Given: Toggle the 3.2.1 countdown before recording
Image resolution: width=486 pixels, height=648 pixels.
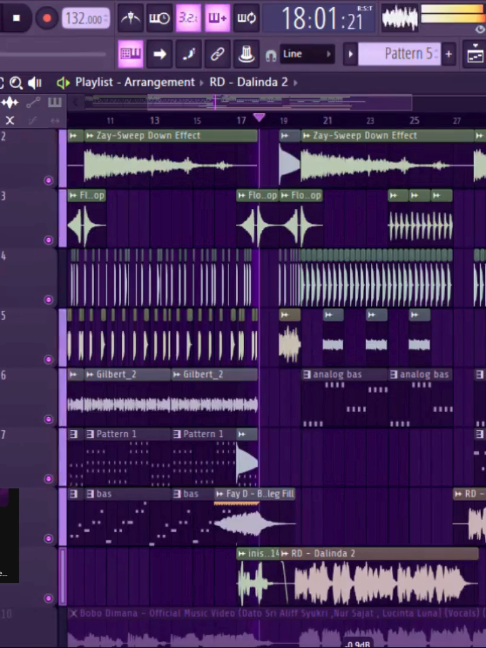Looking at the screenshot, I should [188, 18].
